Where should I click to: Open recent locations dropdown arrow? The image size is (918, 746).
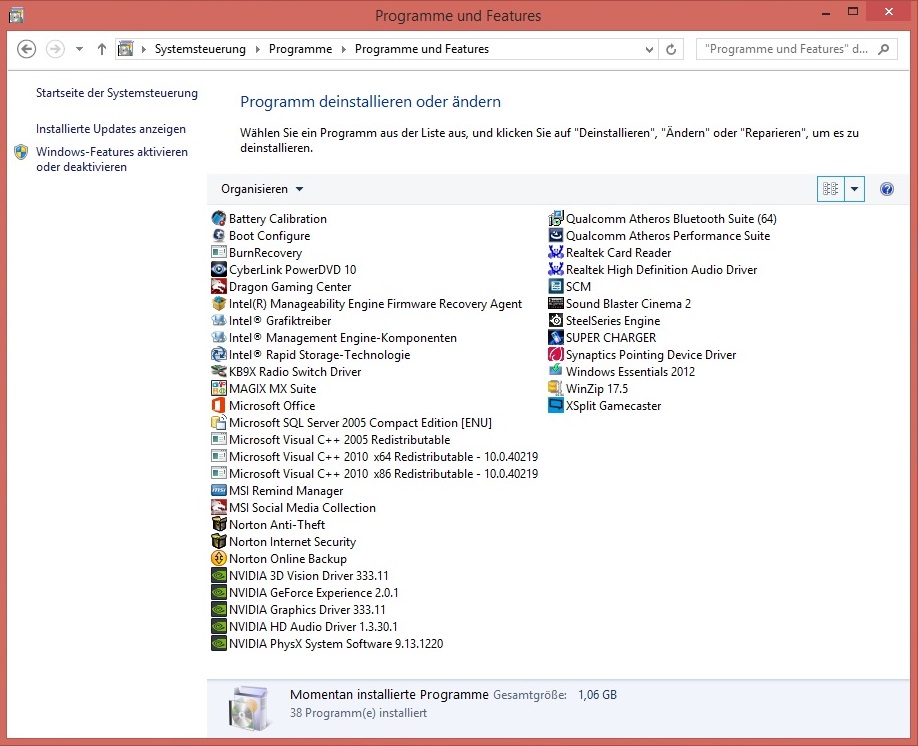[79, 49]
